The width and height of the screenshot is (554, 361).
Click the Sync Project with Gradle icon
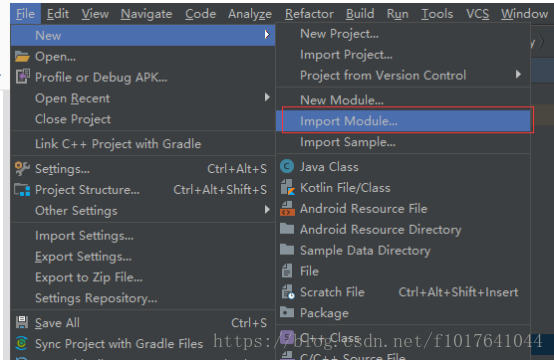22,343
